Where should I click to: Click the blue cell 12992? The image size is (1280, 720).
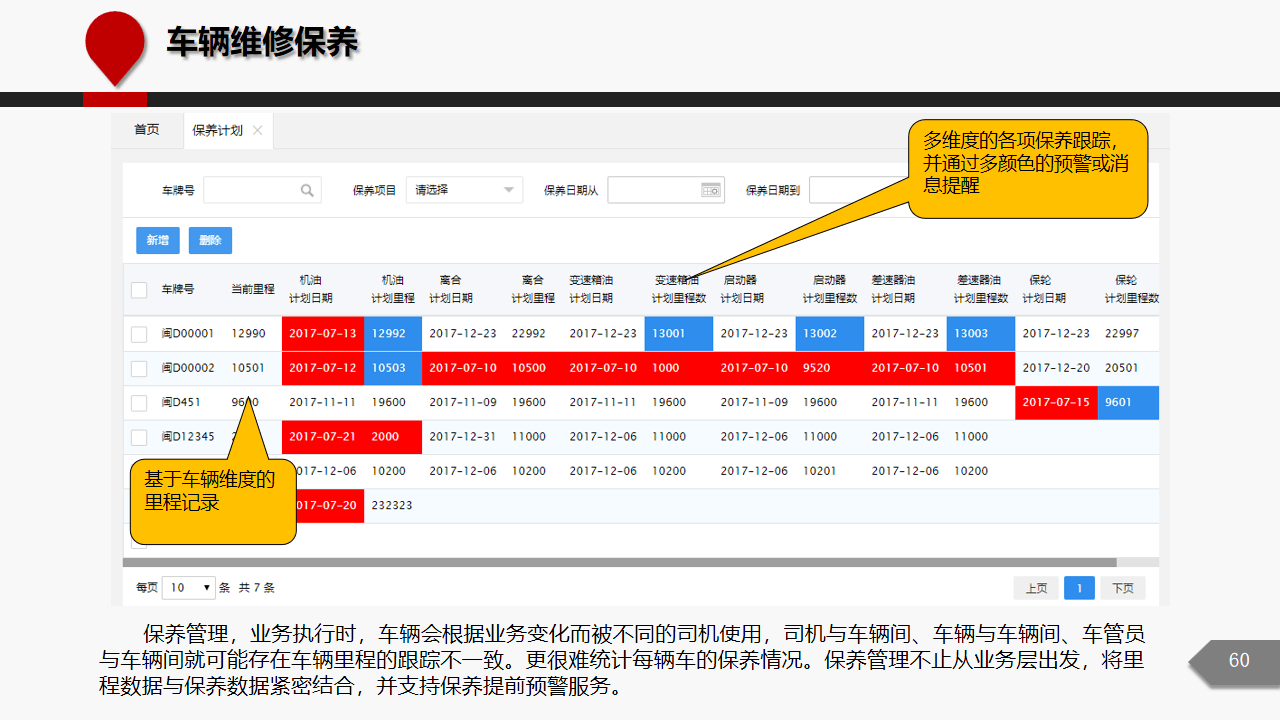(393, 334)
